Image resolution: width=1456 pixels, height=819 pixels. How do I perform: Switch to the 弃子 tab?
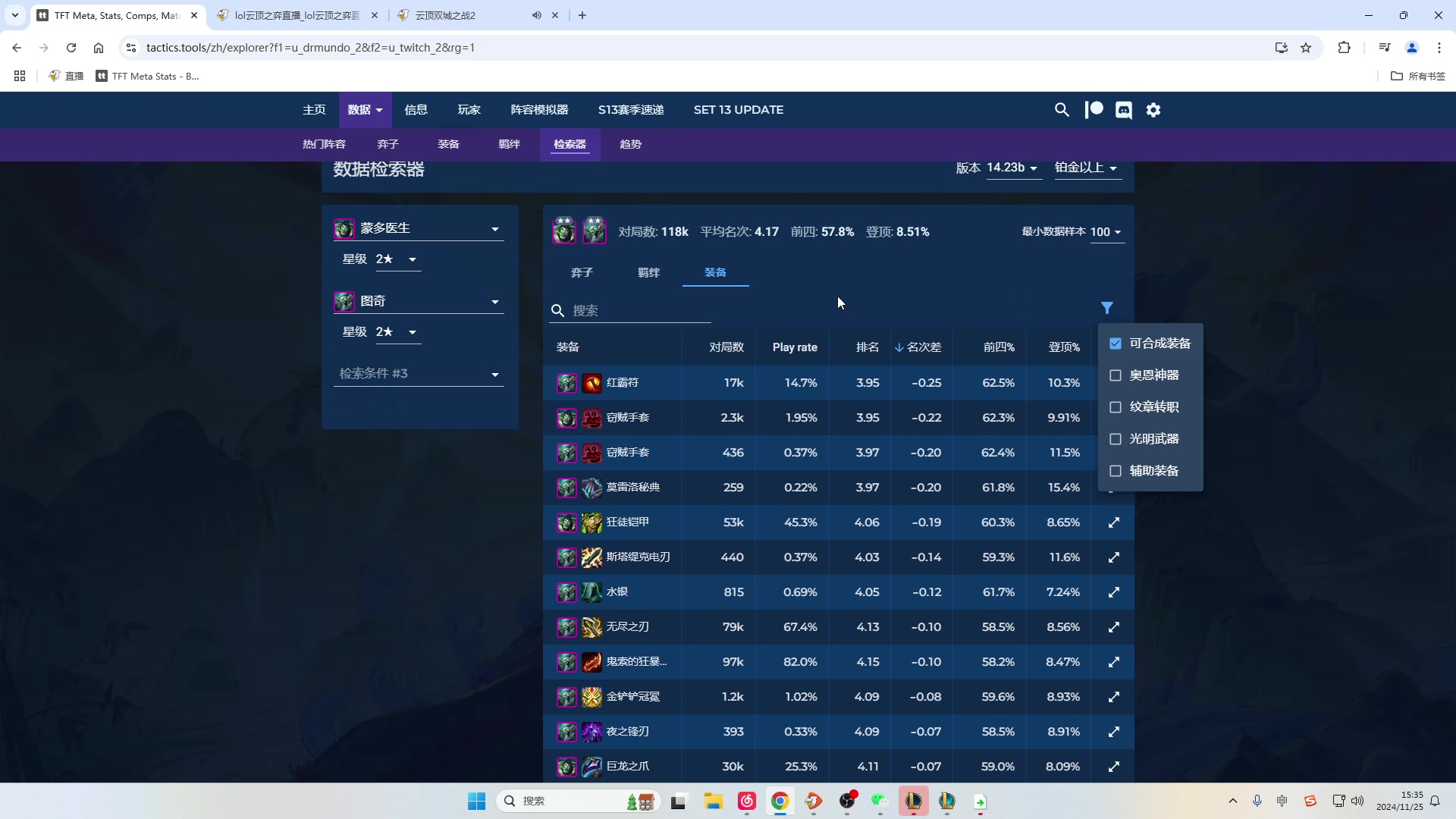(x=581, y=272)
